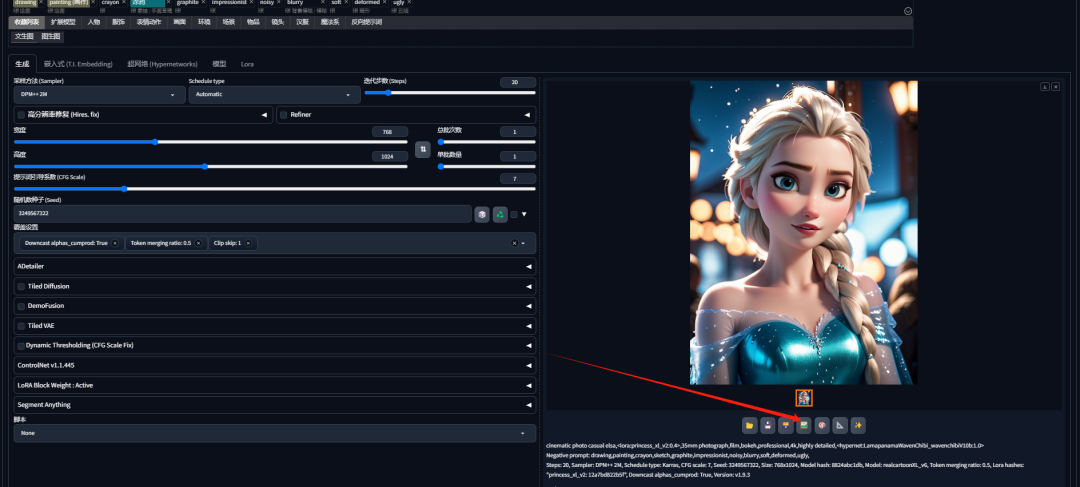Screen dimensions: 1080x487
Task: Reuse last seed with green recycle icon
Action: click(500, 214)
